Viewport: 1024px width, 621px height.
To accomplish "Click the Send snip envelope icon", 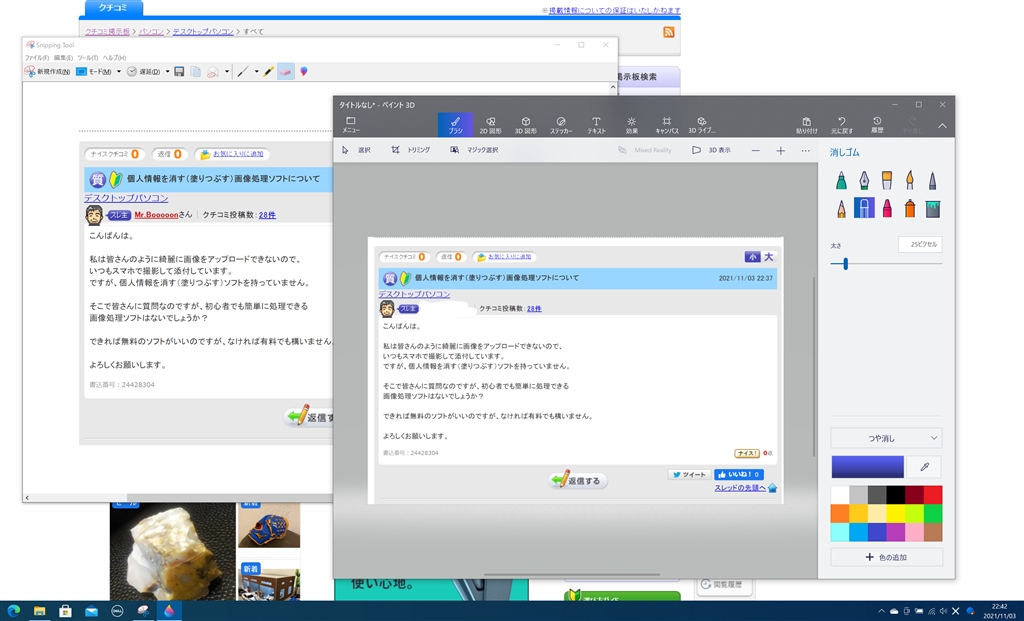I will 213,72.
